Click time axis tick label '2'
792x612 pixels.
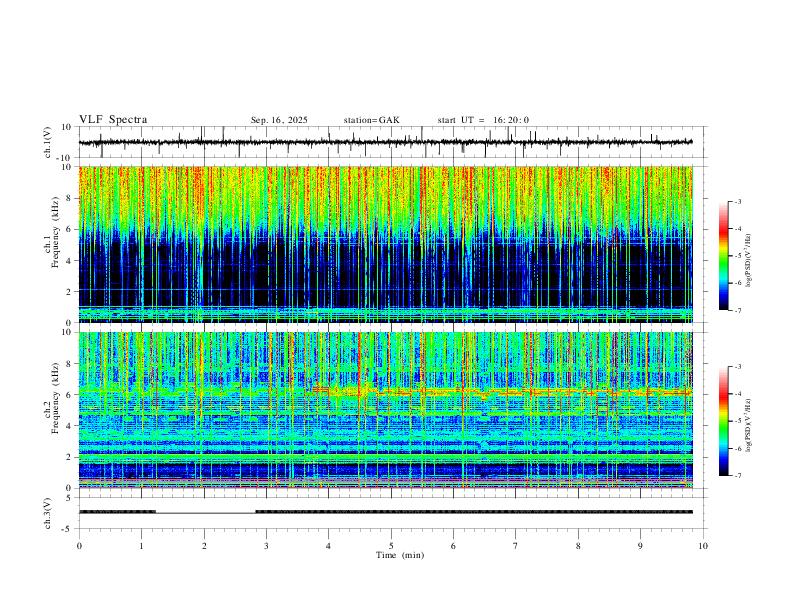(x=204, y=546)
